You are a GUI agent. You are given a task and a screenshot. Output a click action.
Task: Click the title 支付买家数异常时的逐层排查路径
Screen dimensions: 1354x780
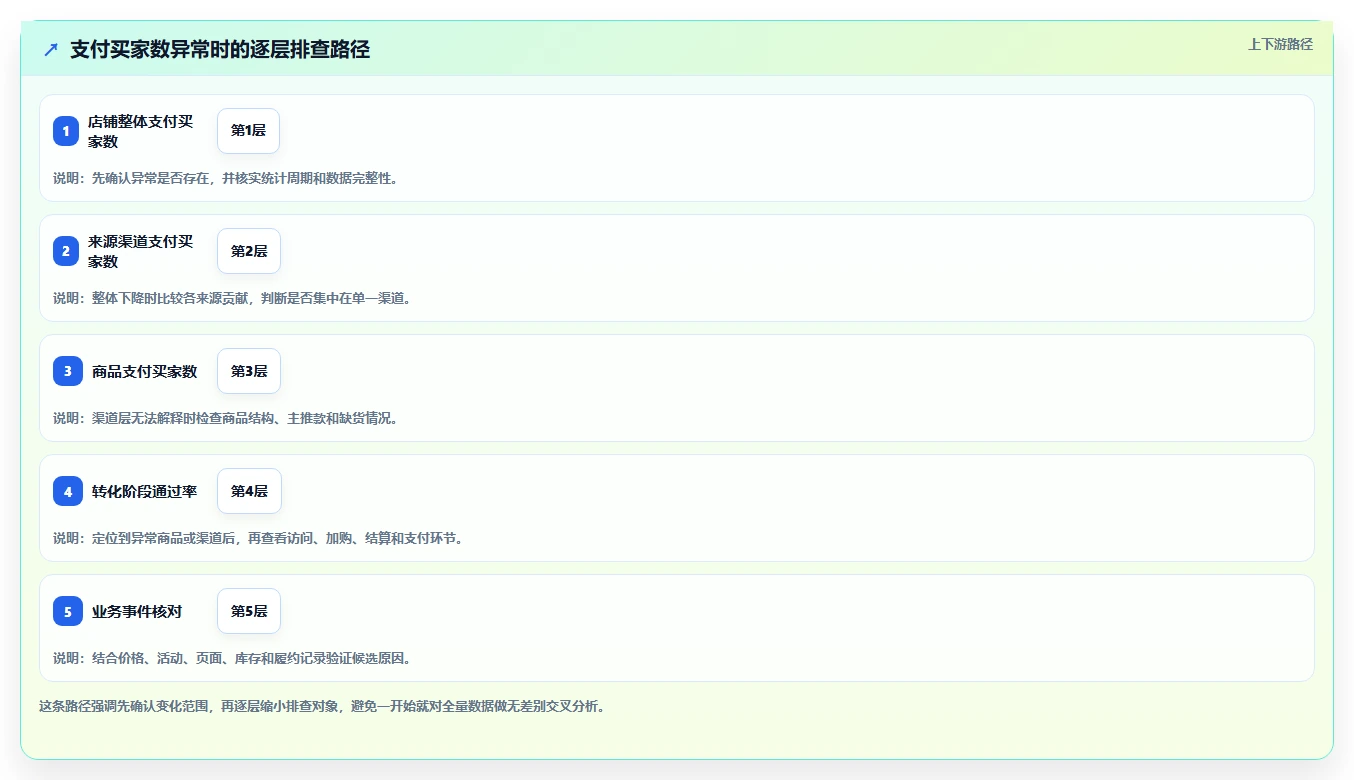click(220, 49)
